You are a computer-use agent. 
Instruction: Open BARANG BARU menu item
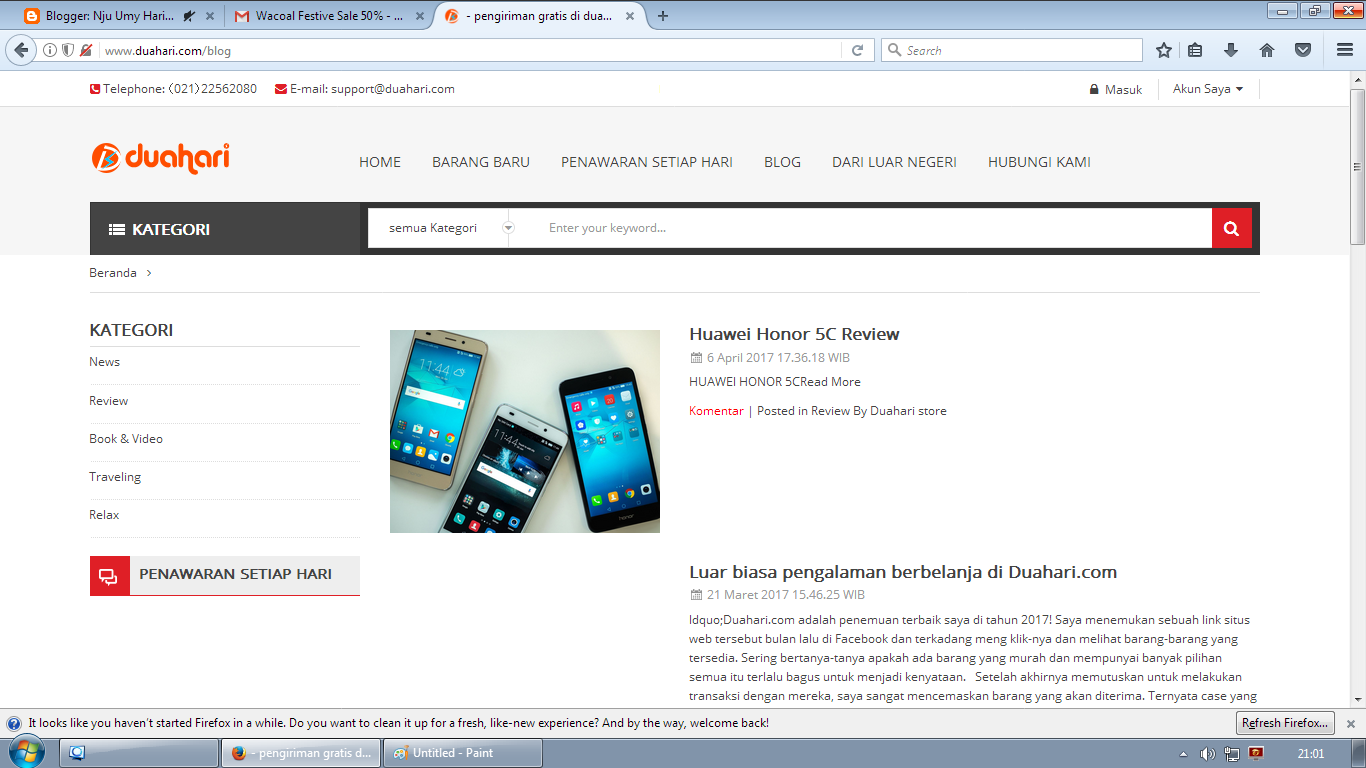481,162
